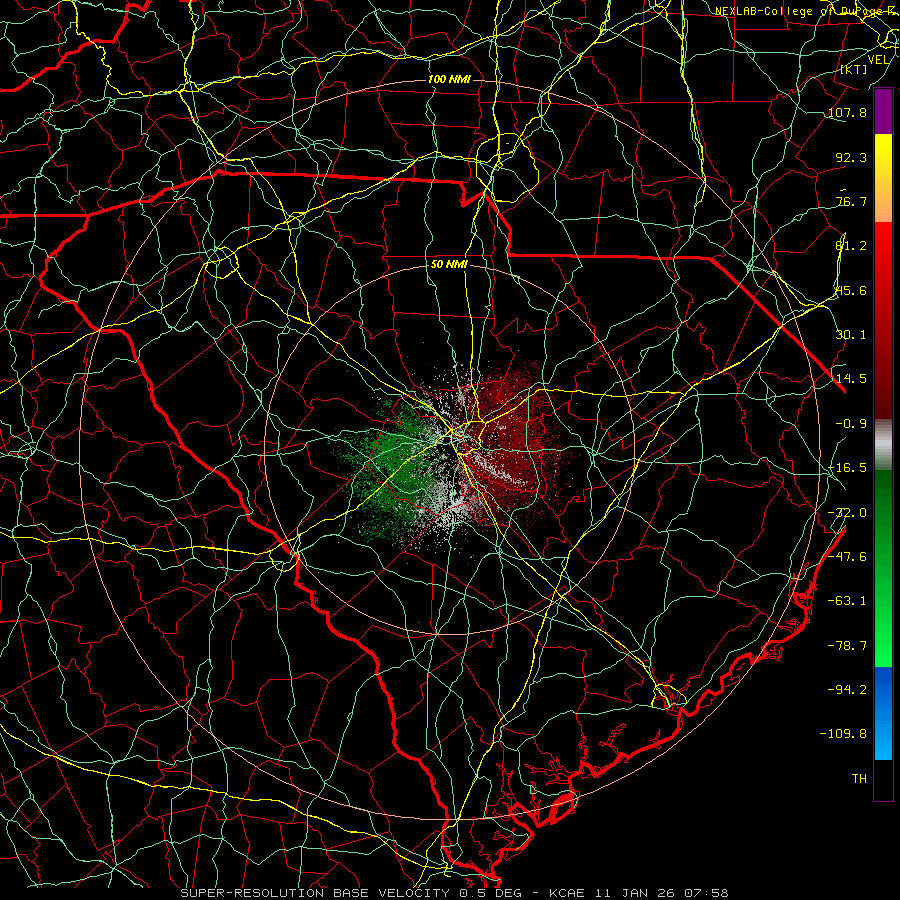The width and height of the screenshot is (900, 900).
Task: Click the -16.5 legend value
Action: pyautogui.click(x=847, y=468)
